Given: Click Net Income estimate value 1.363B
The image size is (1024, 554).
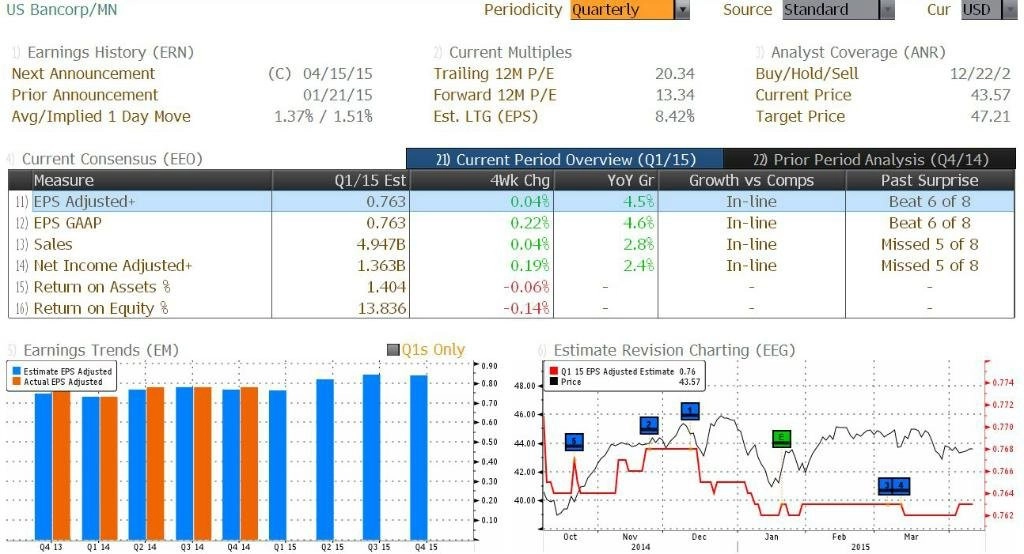Looking at the screenshot, I should click(x=381, y=265).
